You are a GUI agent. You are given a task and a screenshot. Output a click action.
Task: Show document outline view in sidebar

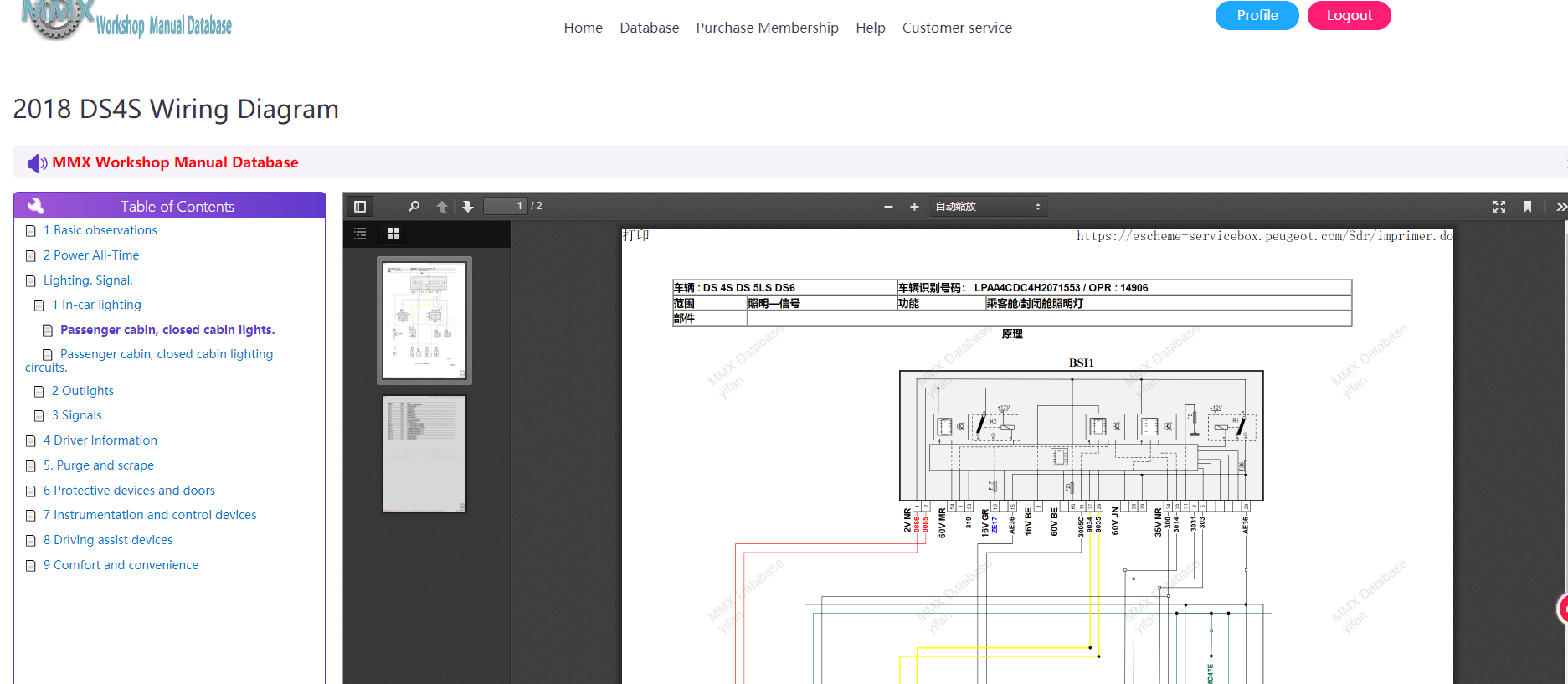(x=360, y=234)
